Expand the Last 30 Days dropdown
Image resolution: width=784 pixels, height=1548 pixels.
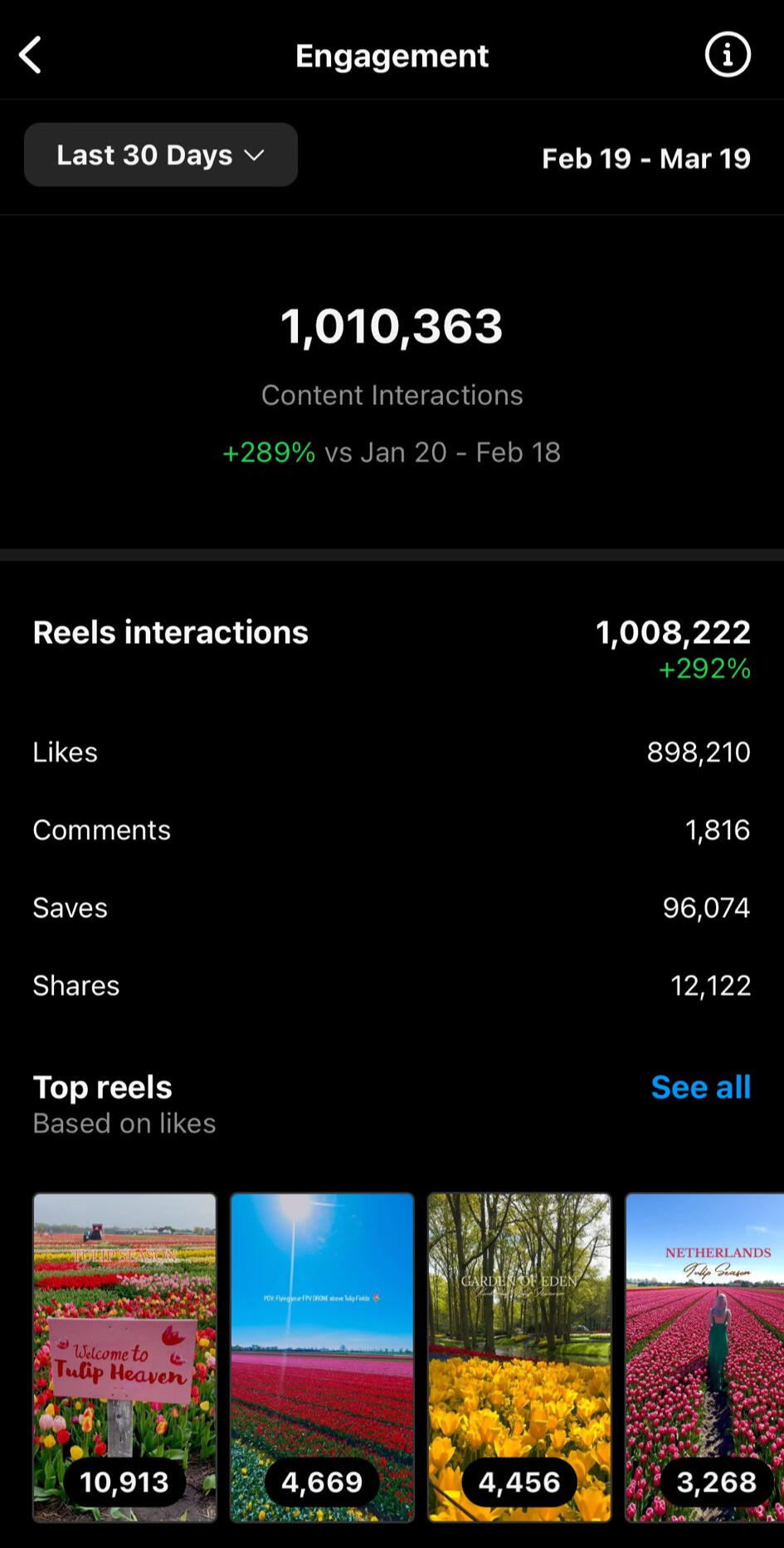point(160,155)
